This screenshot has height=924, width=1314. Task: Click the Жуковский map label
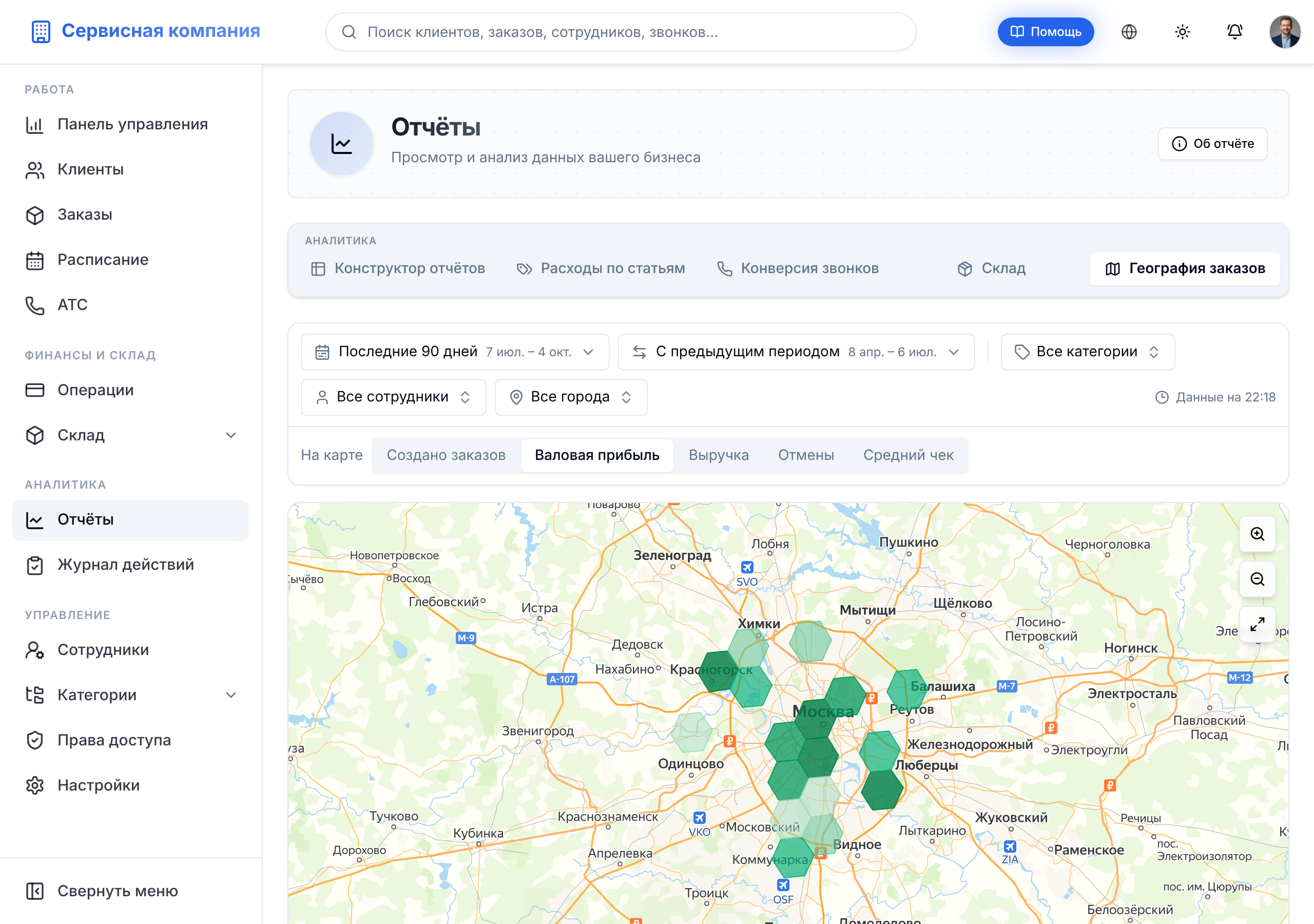coord(1011,818)
